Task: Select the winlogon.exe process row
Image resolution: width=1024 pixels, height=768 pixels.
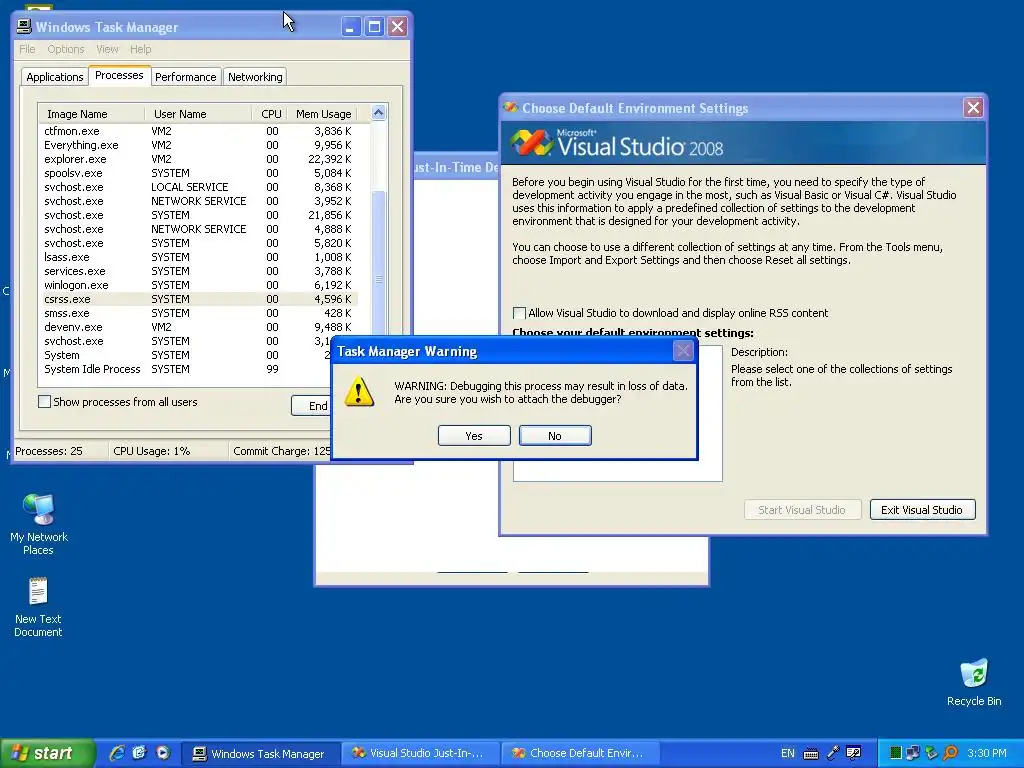Action: pyautogui.click(x=198, y=285)
